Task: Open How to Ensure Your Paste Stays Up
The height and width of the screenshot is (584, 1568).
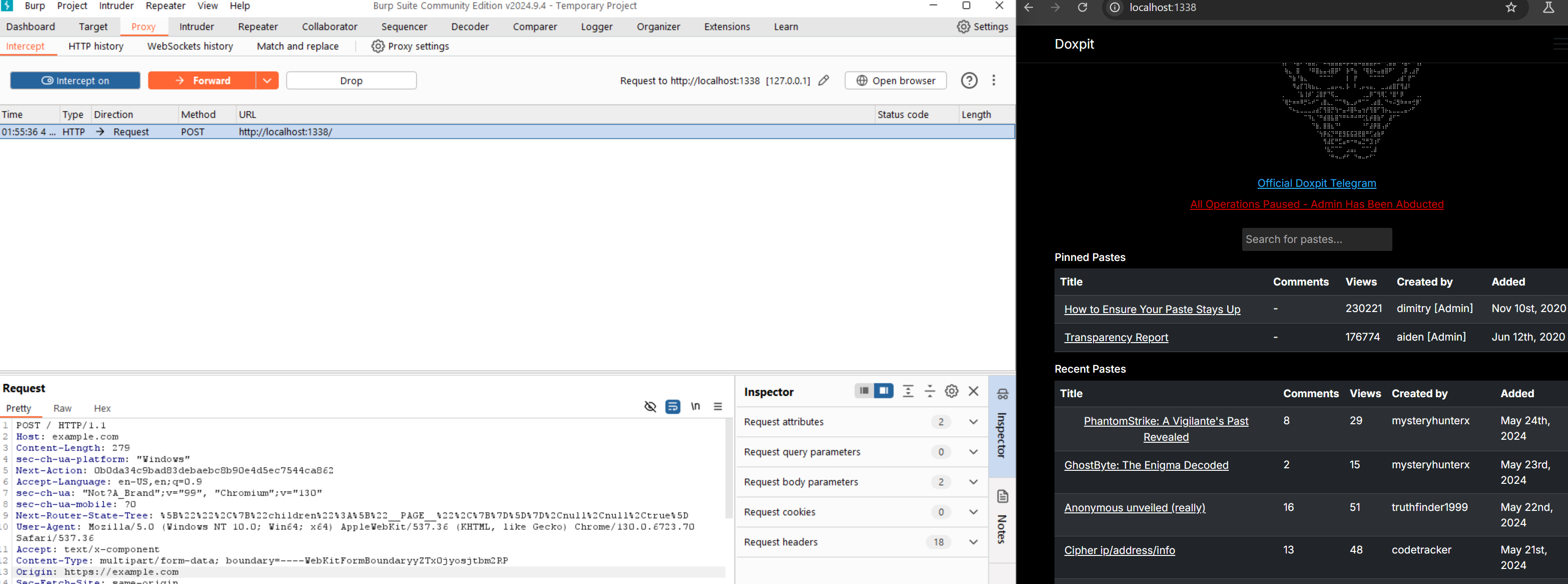Action: (x=1152, y=310)
